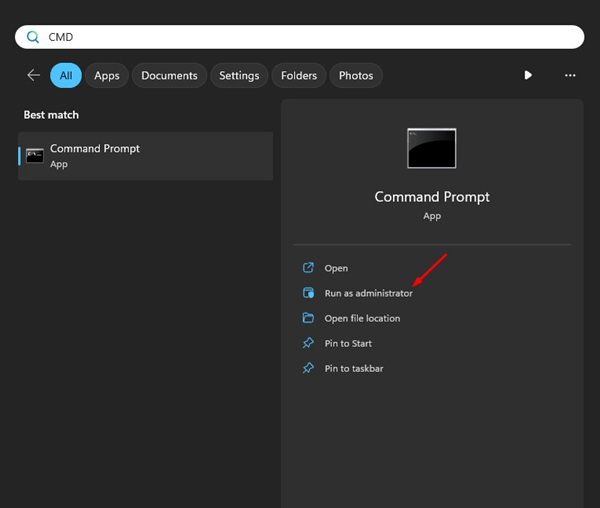Click the small Command Prompt icon in results

pos(35,156)
